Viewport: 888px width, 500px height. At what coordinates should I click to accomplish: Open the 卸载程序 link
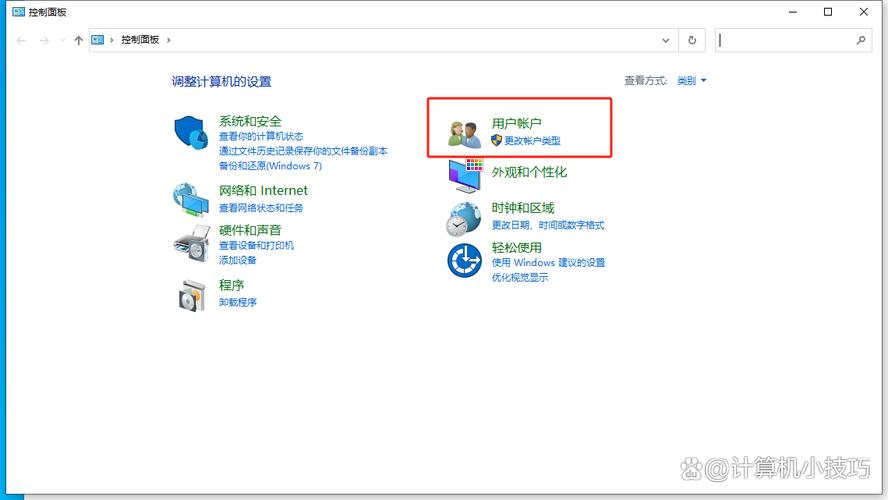(x=238, y=302)
